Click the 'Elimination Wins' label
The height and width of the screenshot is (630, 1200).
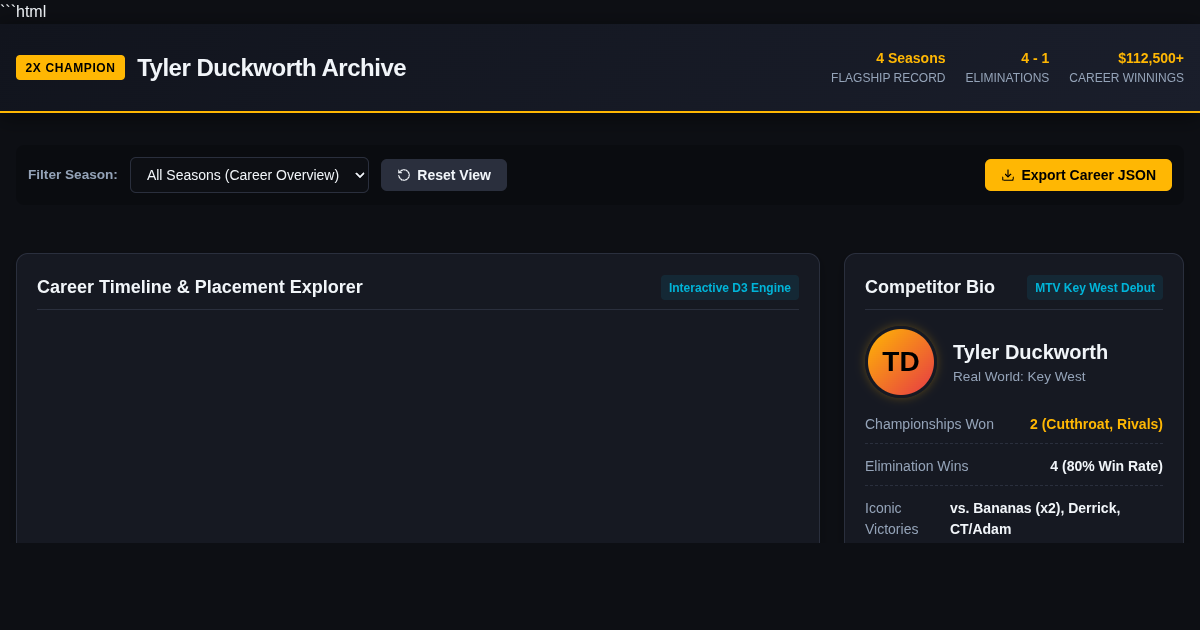(916, 466)
